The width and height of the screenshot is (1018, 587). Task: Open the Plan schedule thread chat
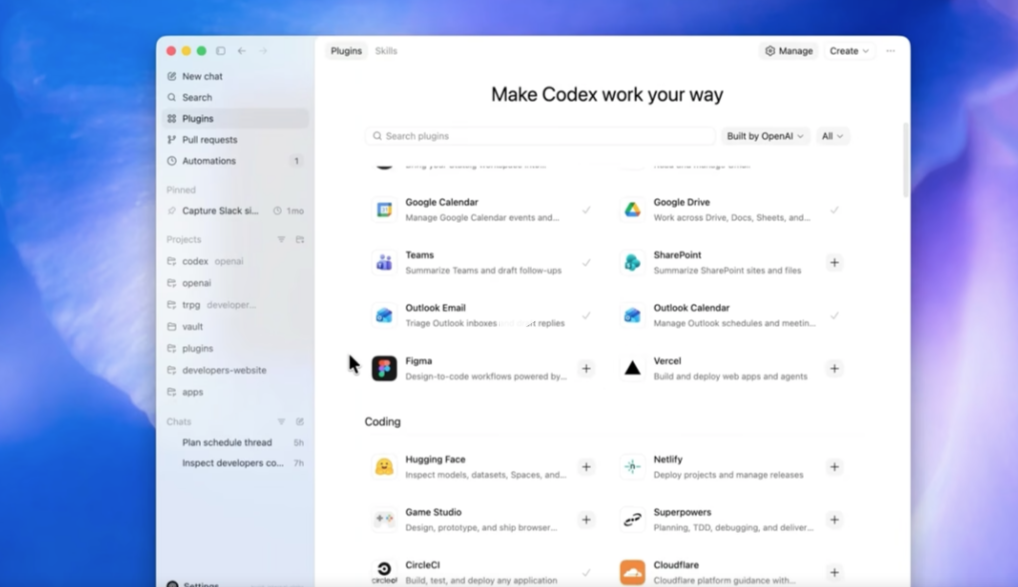[227, 442]
